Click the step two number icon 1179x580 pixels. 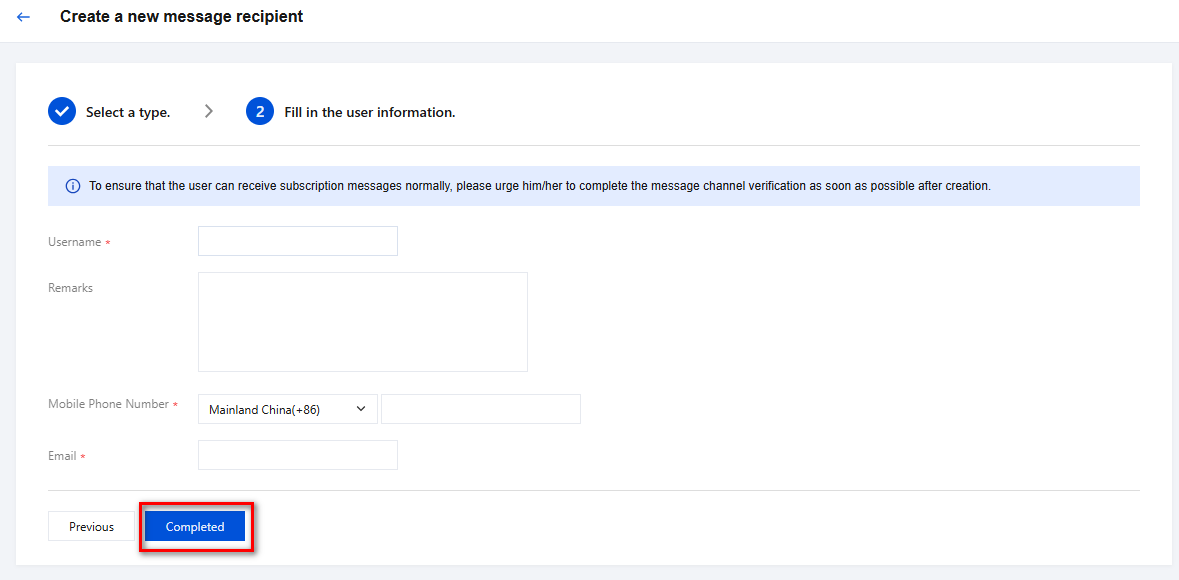260,111
